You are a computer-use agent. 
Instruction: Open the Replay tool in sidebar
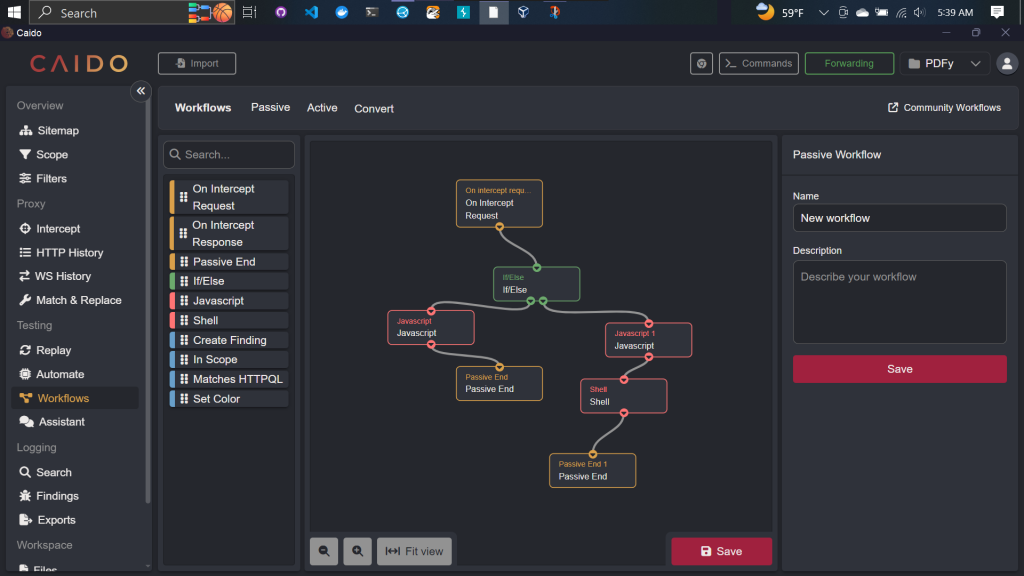(x=53, y=350)
